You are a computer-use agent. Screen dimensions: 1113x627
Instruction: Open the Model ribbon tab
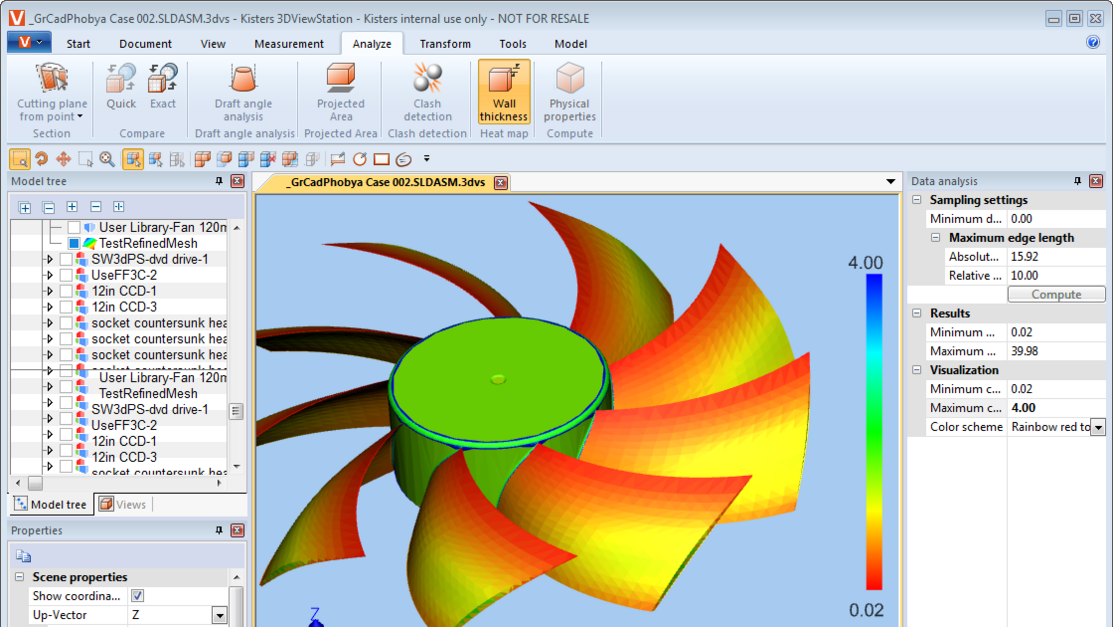pos(571,44)
